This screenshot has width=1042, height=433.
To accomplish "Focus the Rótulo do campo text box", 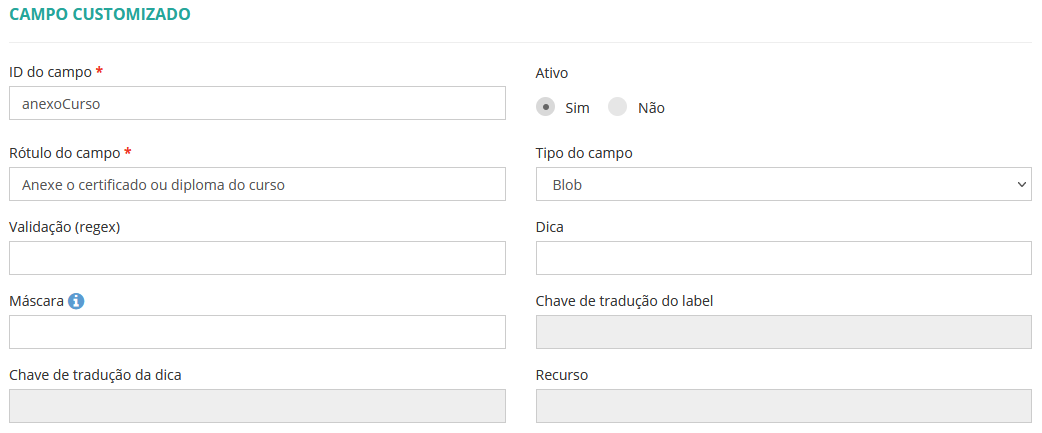I will point(257,184).
